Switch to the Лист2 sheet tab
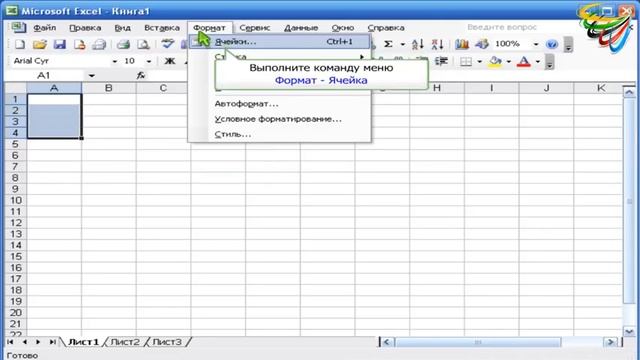 click(125, 342)
